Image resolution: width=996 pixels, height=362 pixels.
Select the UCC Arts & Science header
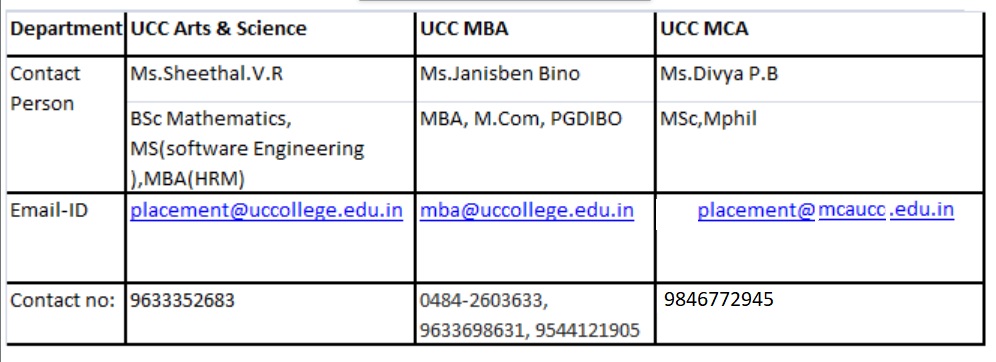coord(219,29)
